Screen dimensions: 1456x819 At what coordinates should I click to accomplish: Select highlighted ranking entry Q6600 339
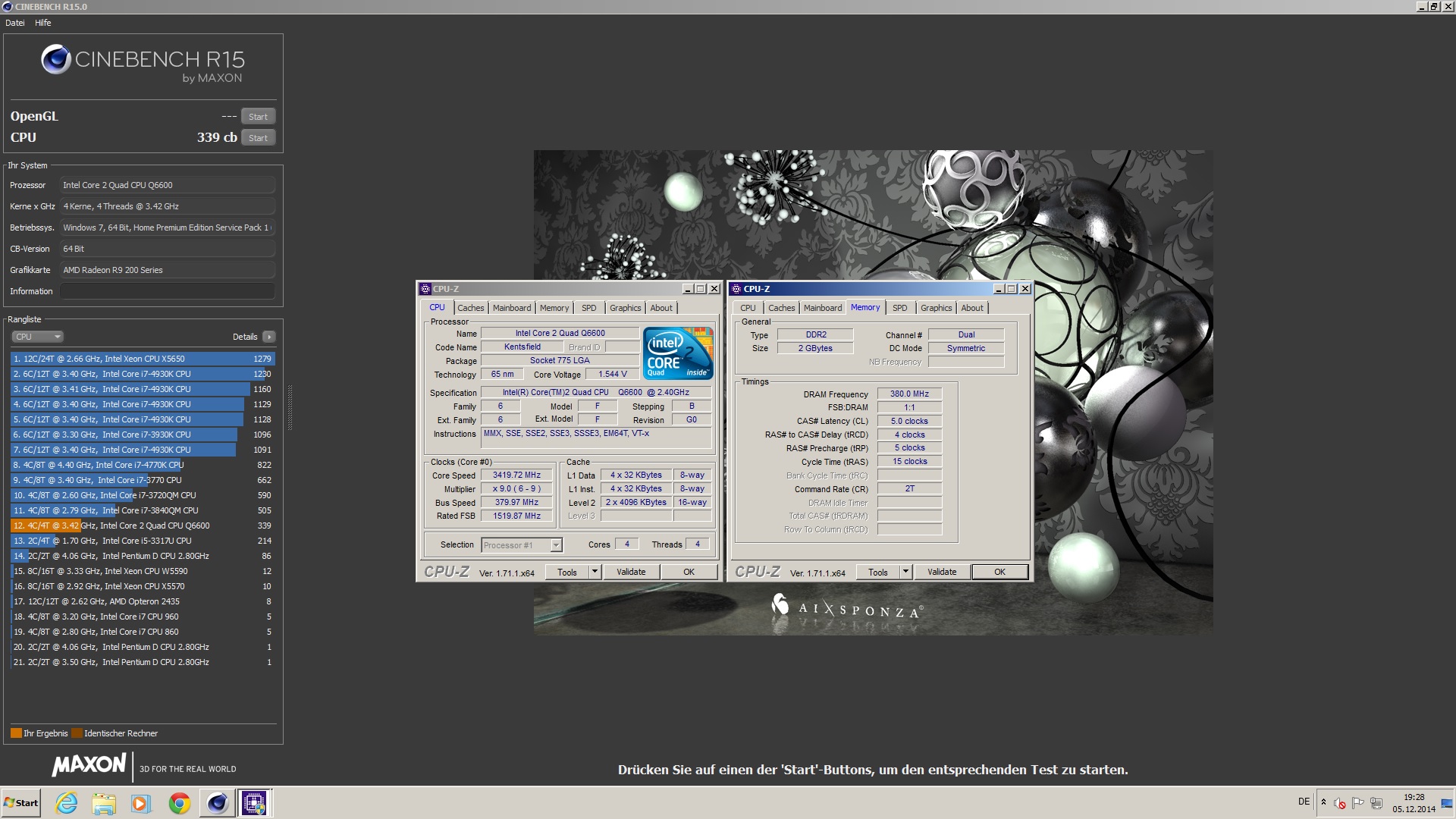[x=143, y=526]
